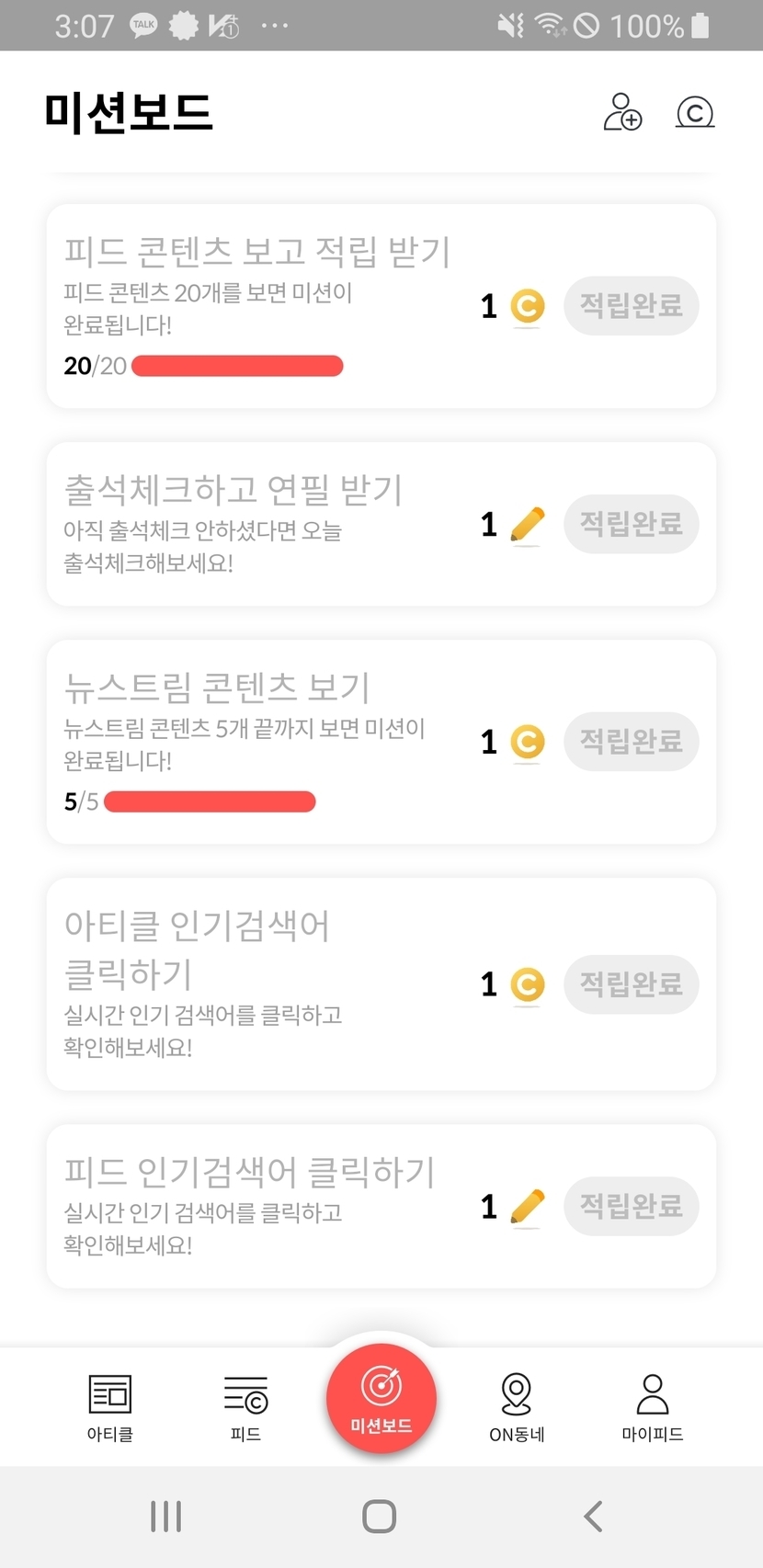The height and width of the screenshot is (1568, 763).
Task: Click the 5/5 뉴스트림 progress bar
Action: pyautogui.click(x=210, y=801)
